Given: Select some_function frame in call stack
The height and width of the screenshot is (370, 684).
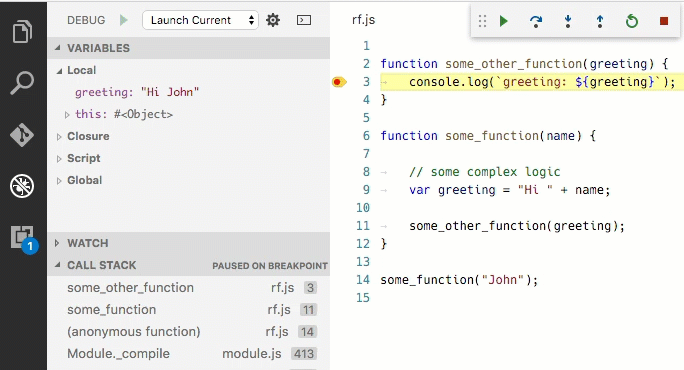Looking at the screenshot, I should (192, 310).
